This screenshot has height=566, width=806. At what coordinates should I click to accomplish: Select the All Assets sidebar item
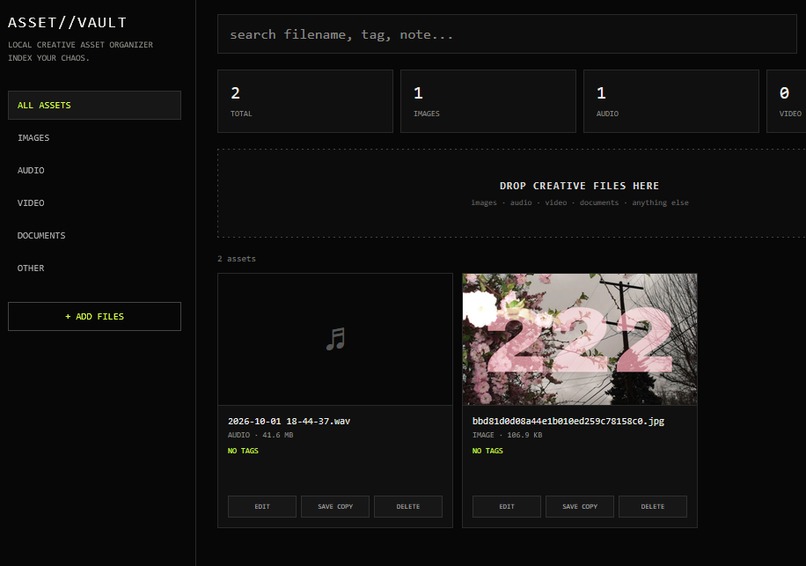95,105
